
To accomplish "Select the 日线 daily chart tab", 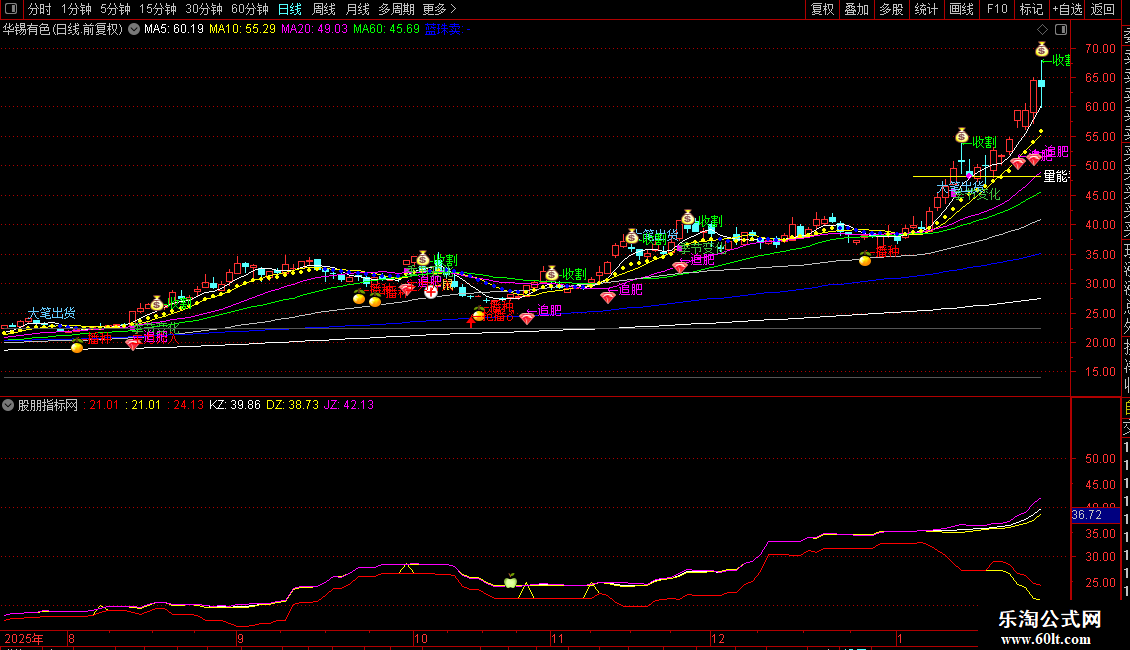I will pyautogui.click(x=290, y=9).
